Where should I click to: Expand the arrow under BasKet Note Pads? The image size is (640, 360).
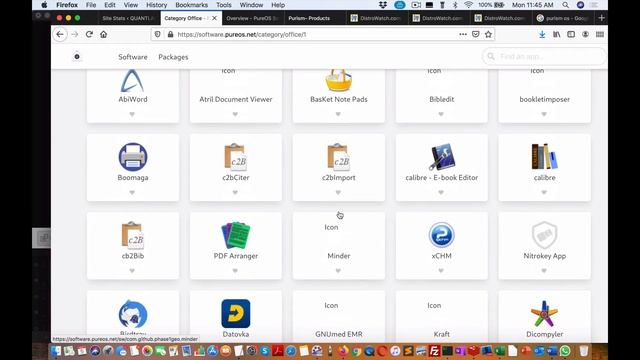338,114
